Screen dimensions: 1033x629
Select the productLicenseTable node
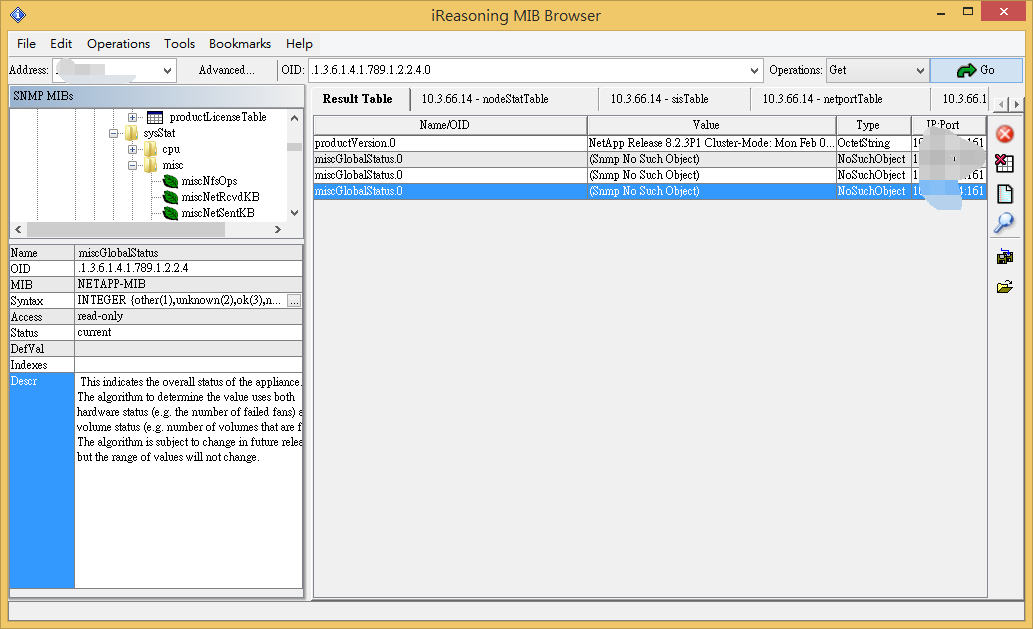(x=217, y=117)
